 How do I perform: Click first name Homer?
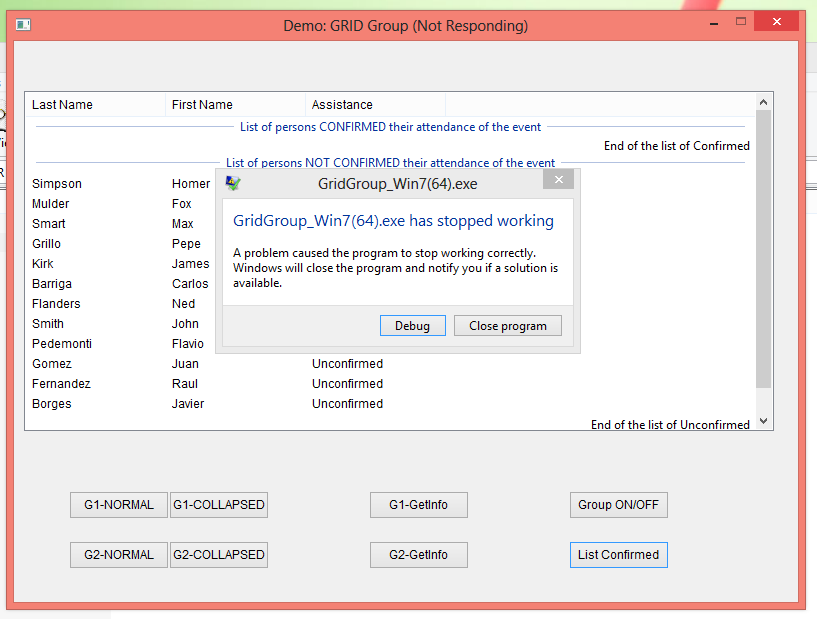click(x=191, y=184)
